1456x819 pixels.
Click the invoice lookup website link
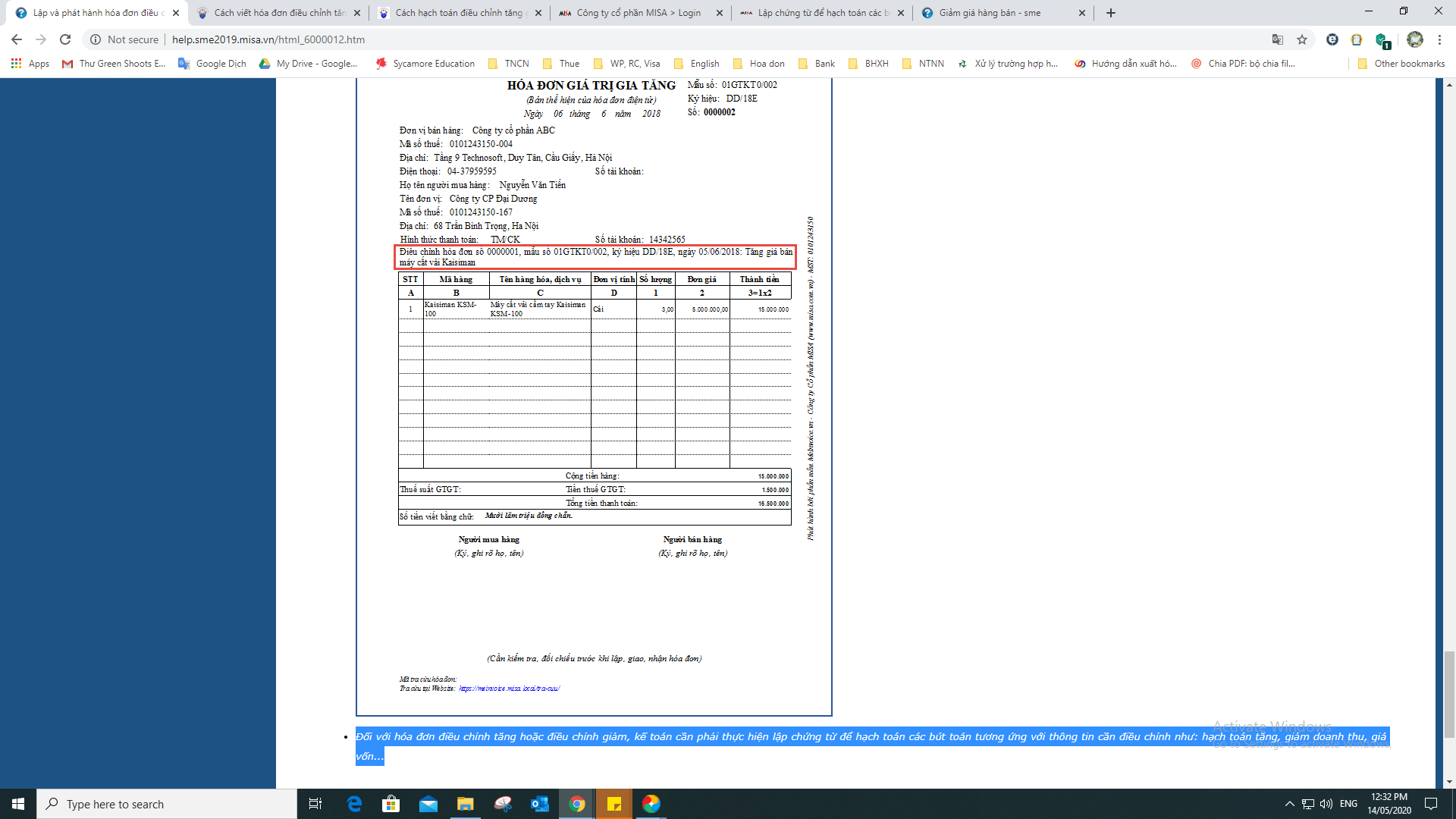[509, 689]
